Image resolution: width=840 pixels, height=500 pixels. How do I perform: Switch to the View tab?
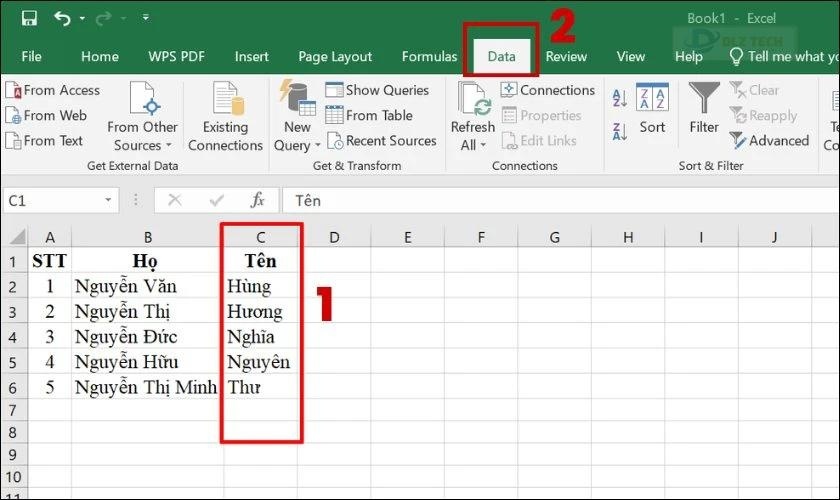point(631,56)
